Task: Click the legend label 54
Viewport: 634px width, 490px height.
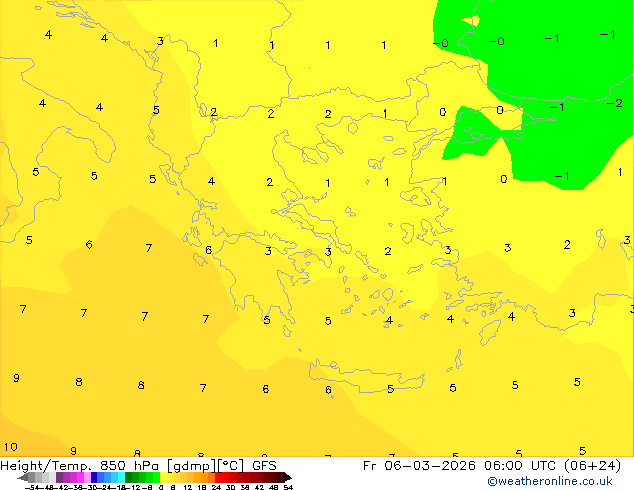Action: click(x=288, y=487)
